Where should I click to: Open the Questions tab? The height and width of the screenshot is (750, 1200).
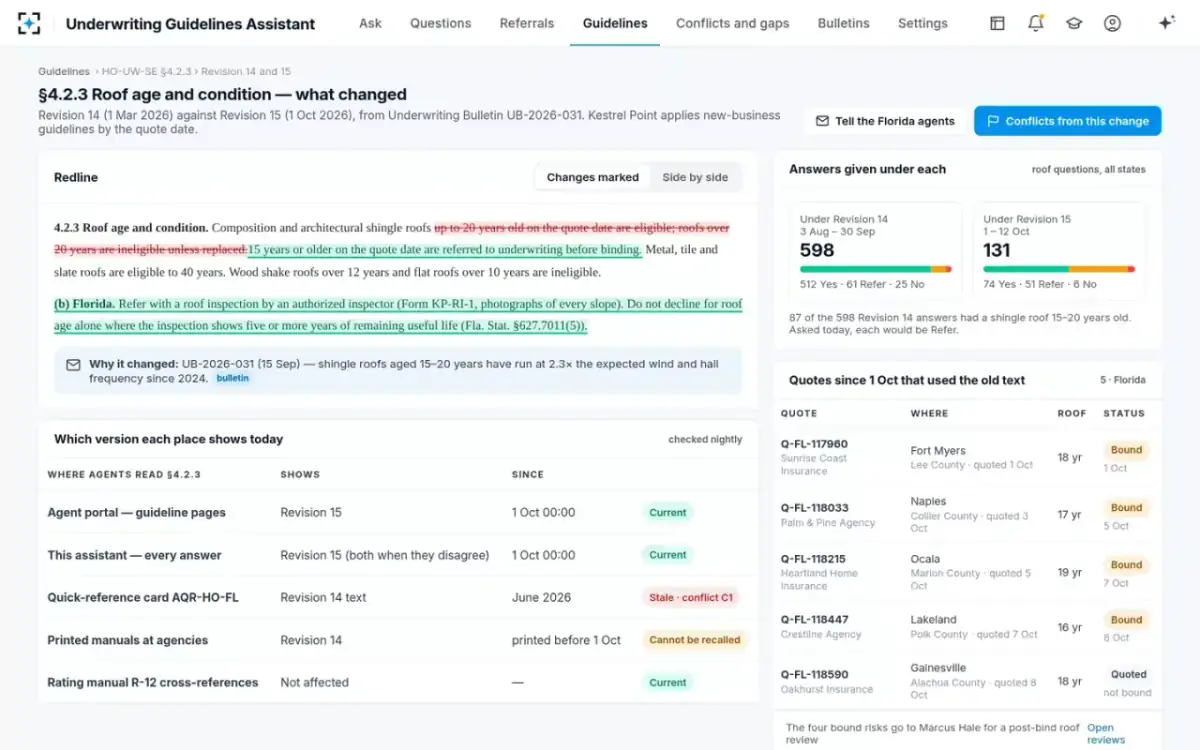[x=441, y=23]
